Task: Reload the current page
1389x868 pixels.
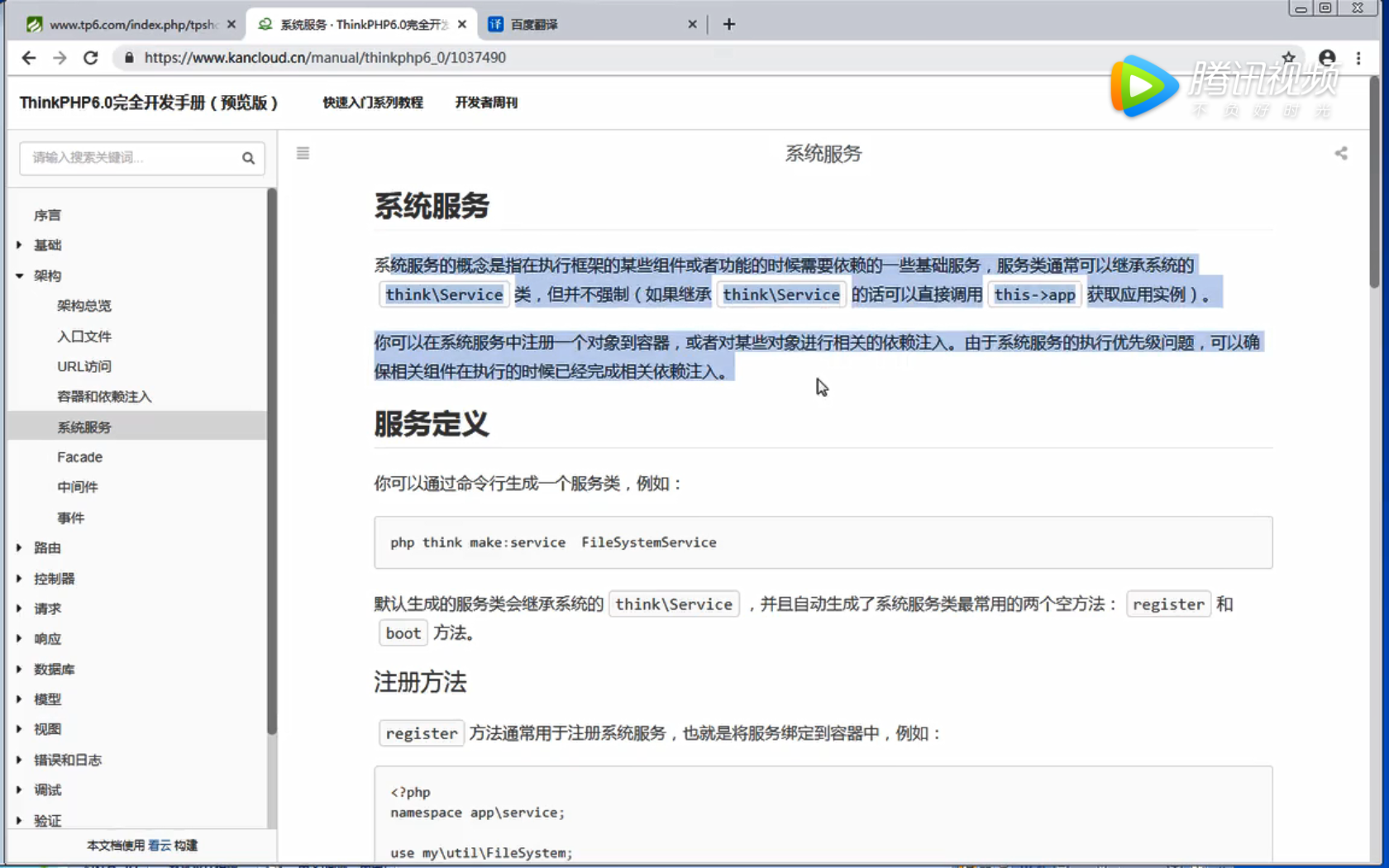Action: [91, 58]
